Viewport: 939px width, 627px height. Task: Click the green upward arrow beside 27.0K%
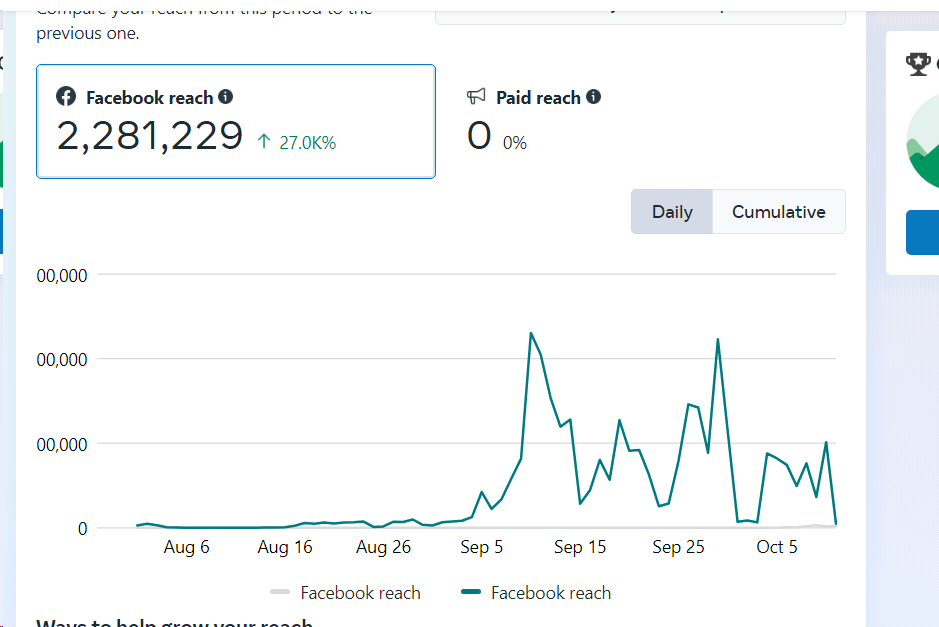point(264,141)
